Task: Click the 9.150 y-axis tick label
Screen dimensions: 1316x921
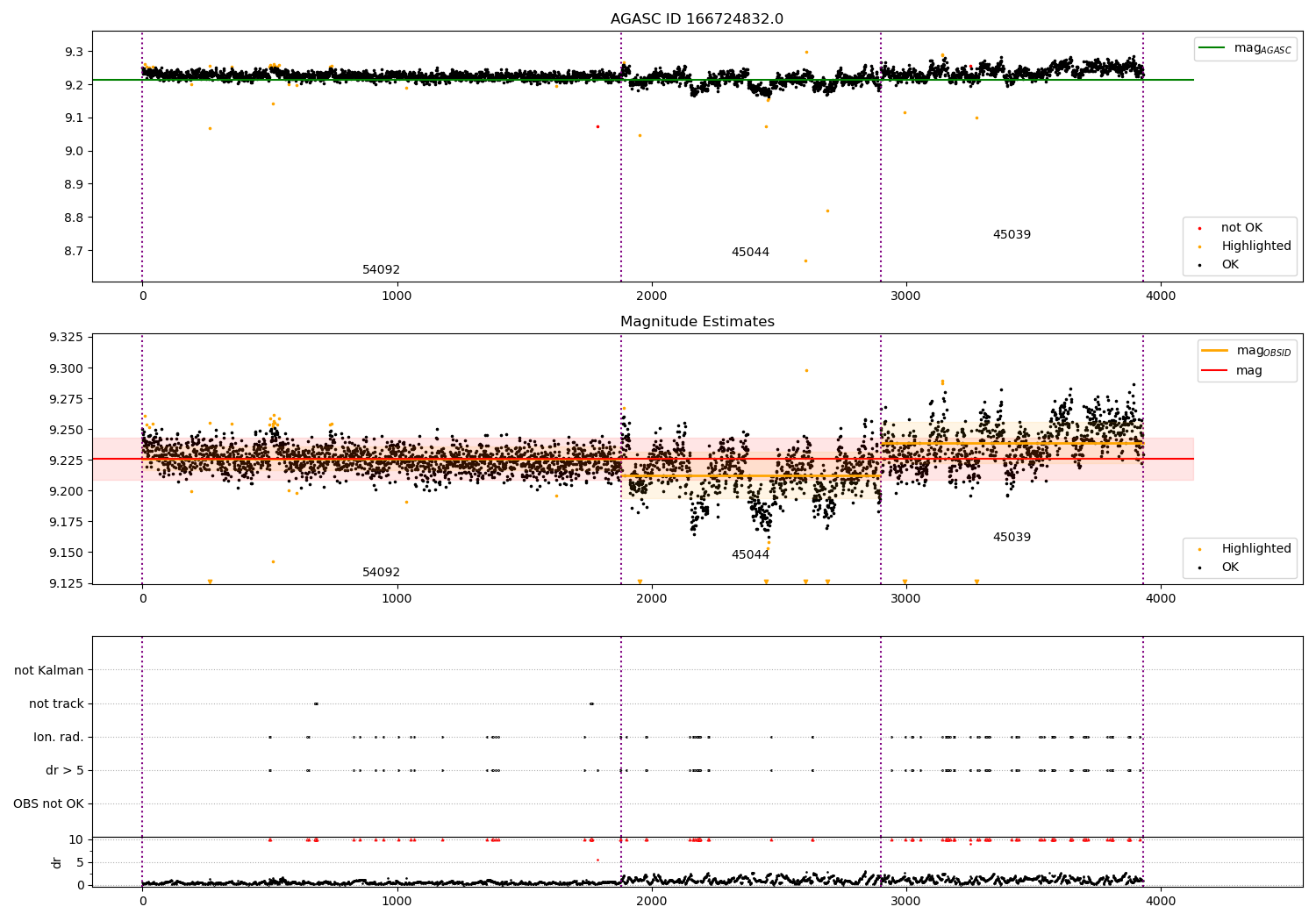Action: tap(67, 553)
